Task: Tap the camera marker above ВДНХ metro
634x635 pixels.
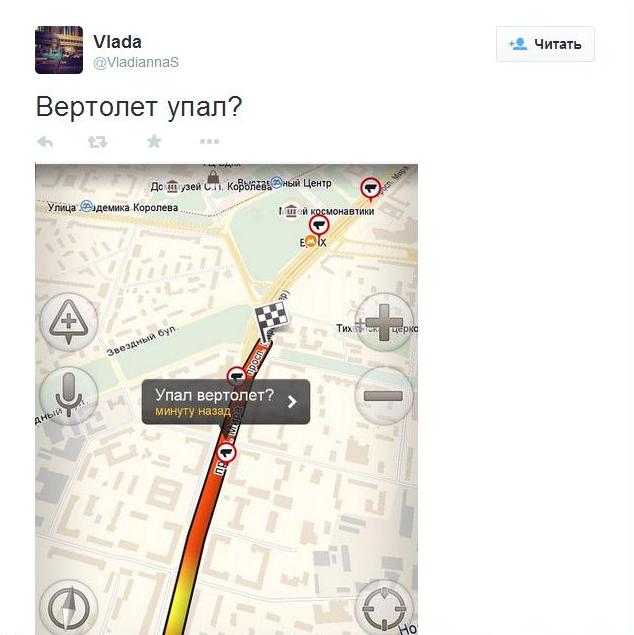Action: coord(319,227)
